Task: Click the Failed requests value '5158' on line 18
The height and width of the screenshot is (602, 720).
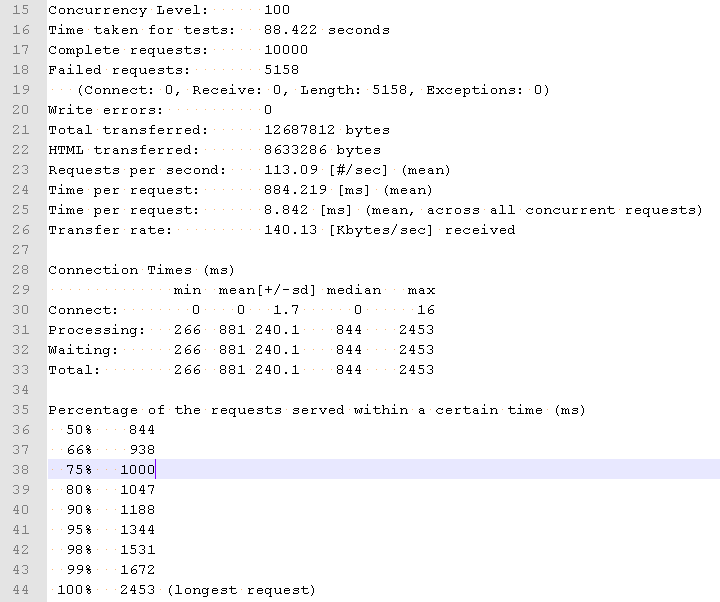Action: [x=281, y=70]
